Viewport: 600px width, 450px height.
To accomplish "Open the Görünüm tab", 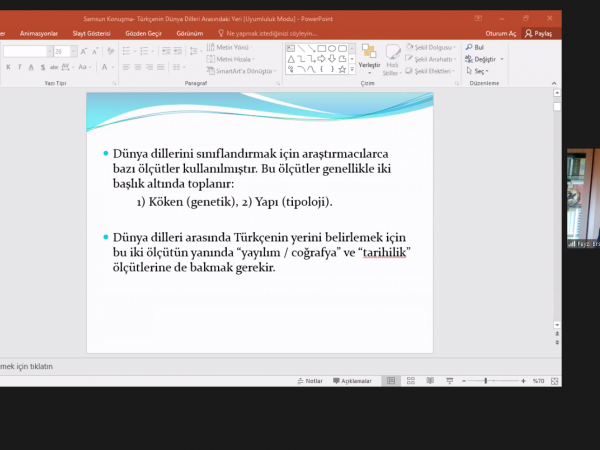I will tap(190, 34).
